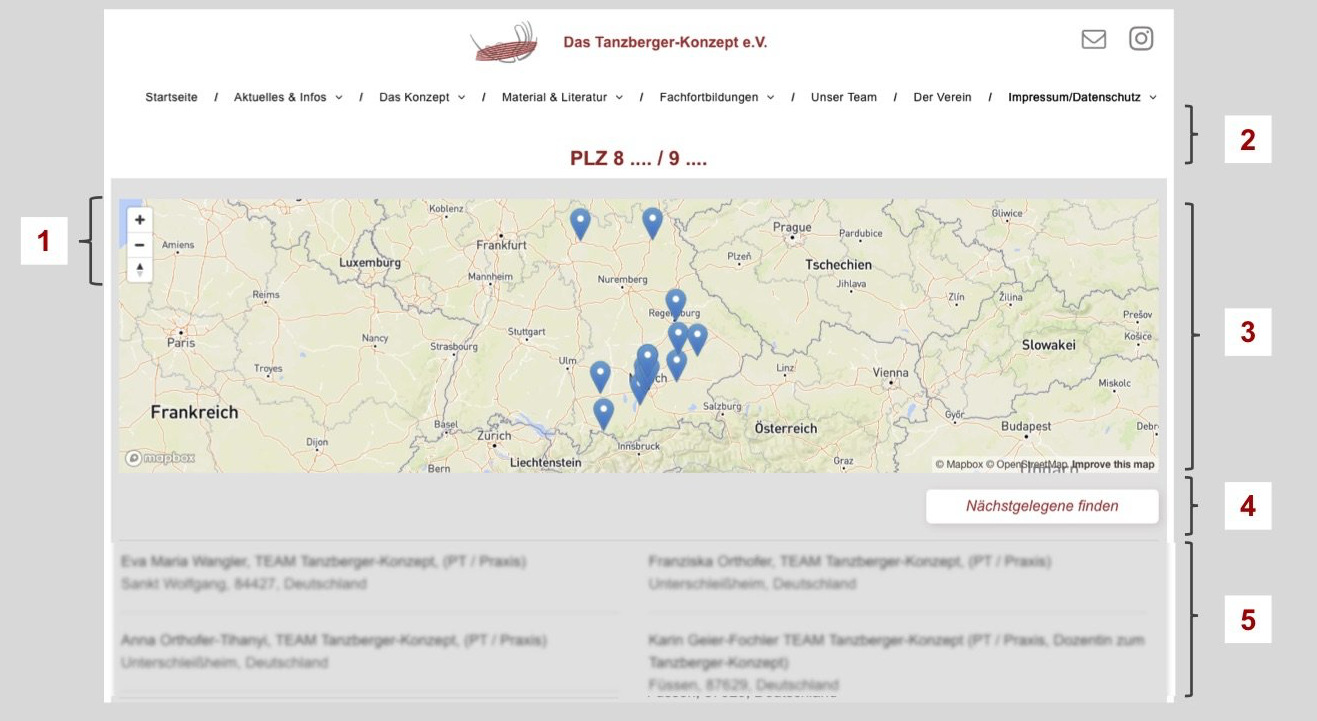Open the Unser Team page
Screen dimensions: 1317x721
(x=844, y=98)
